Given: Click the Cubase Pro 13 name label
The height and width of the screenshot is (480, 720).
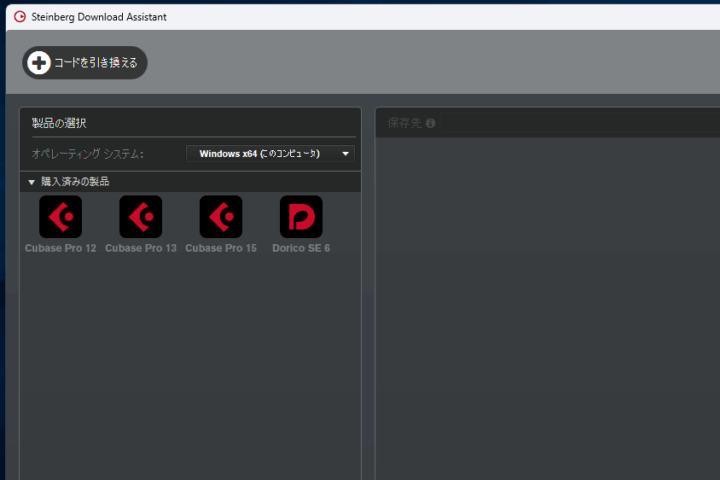Looking at the screenshot, I should click(x=140, y=248).
